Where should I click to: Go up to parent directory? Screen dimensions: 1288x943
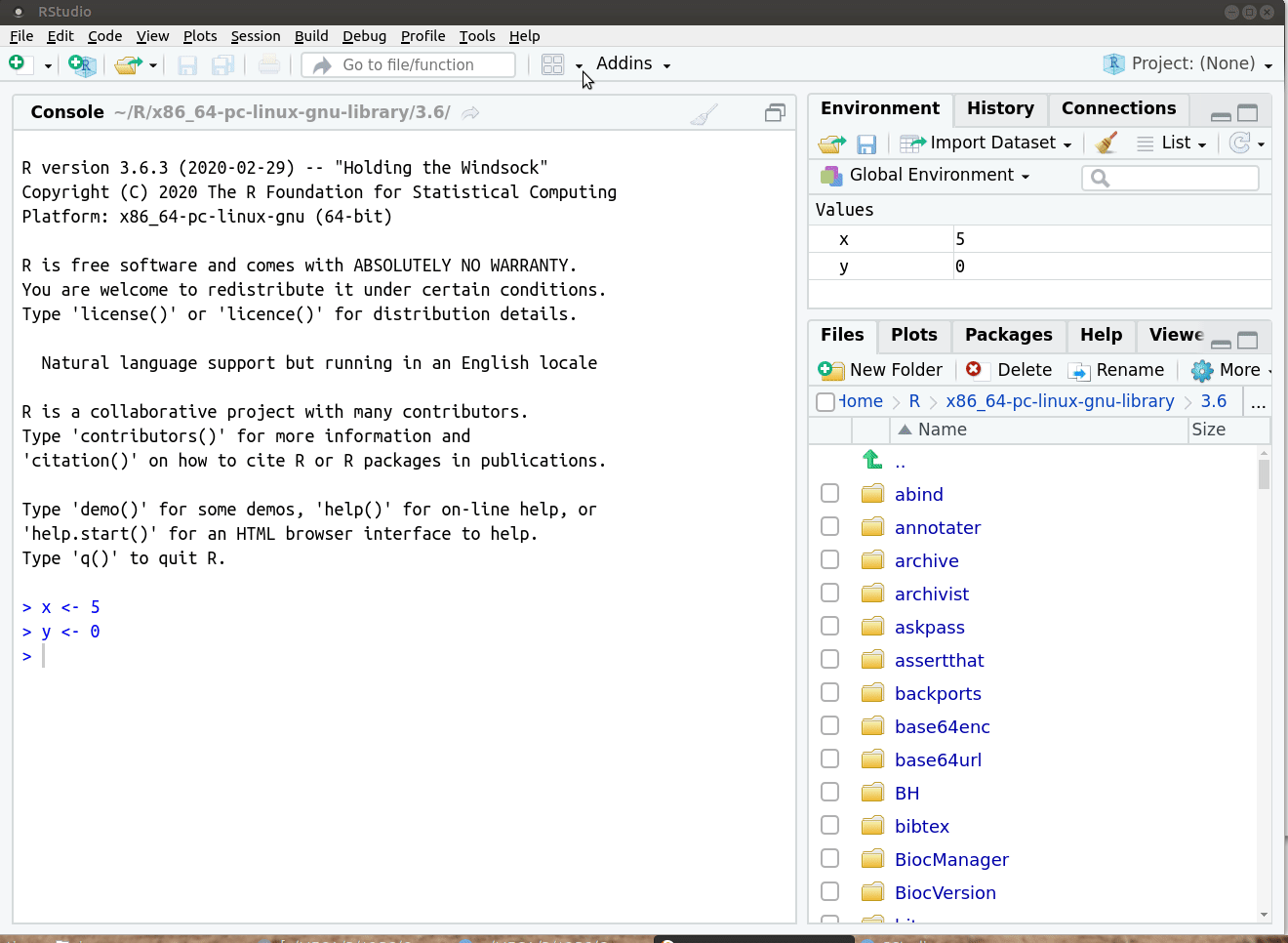tap(873, 460)
